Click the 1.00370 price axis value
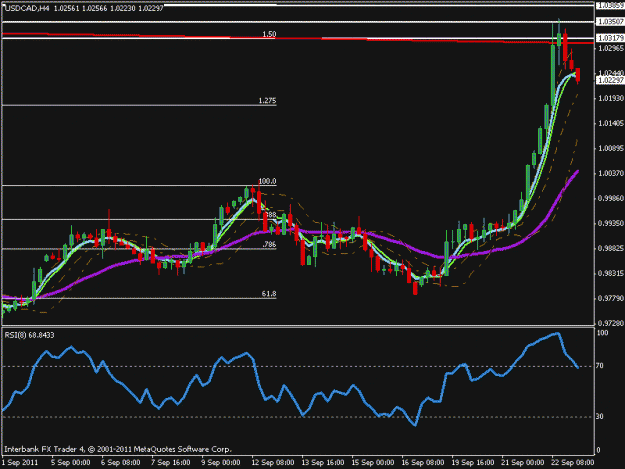This screenshot has width=625, height=469. point(611,173)
